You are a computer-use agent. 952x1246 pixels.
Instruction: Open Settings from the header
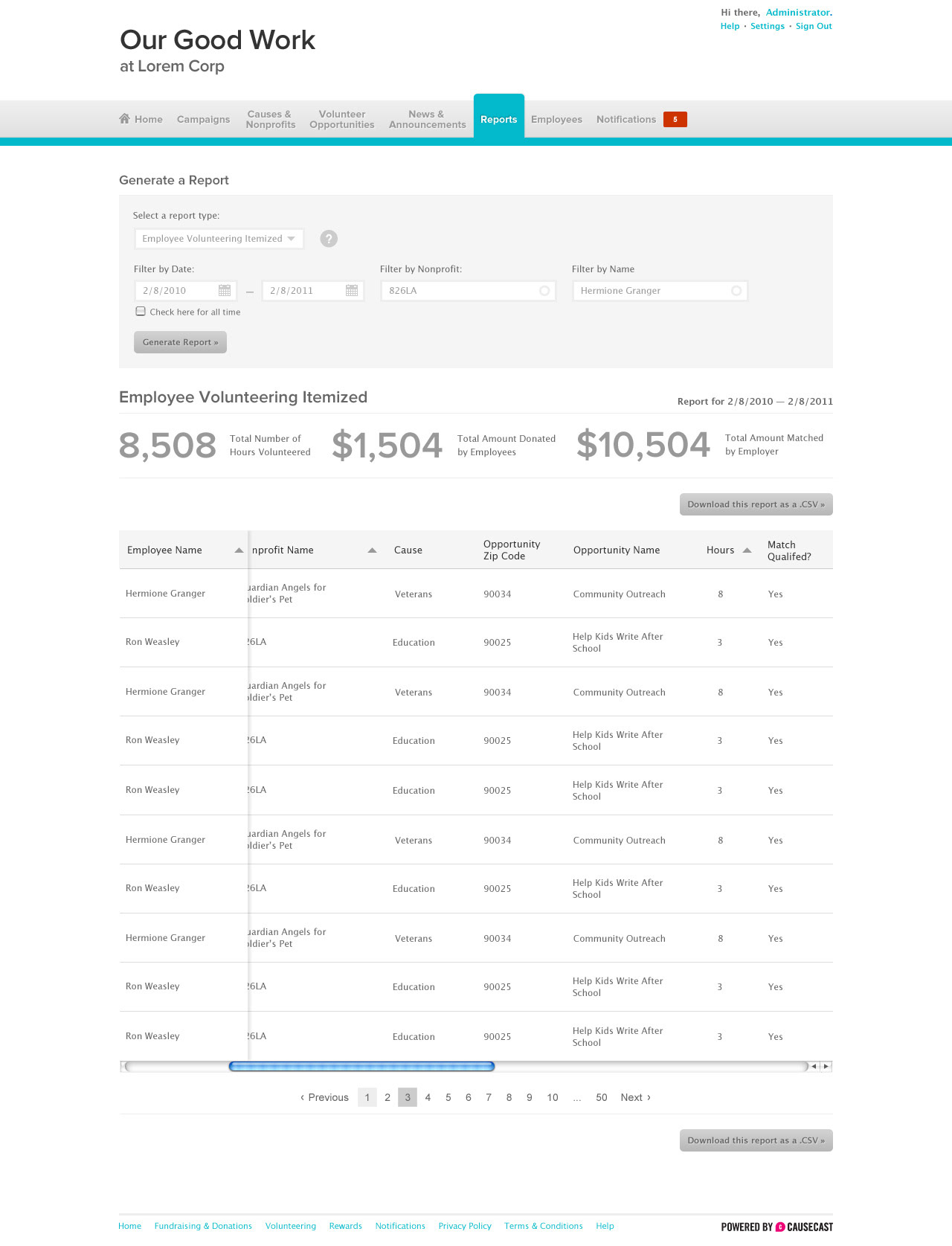[x=768, y=26]
